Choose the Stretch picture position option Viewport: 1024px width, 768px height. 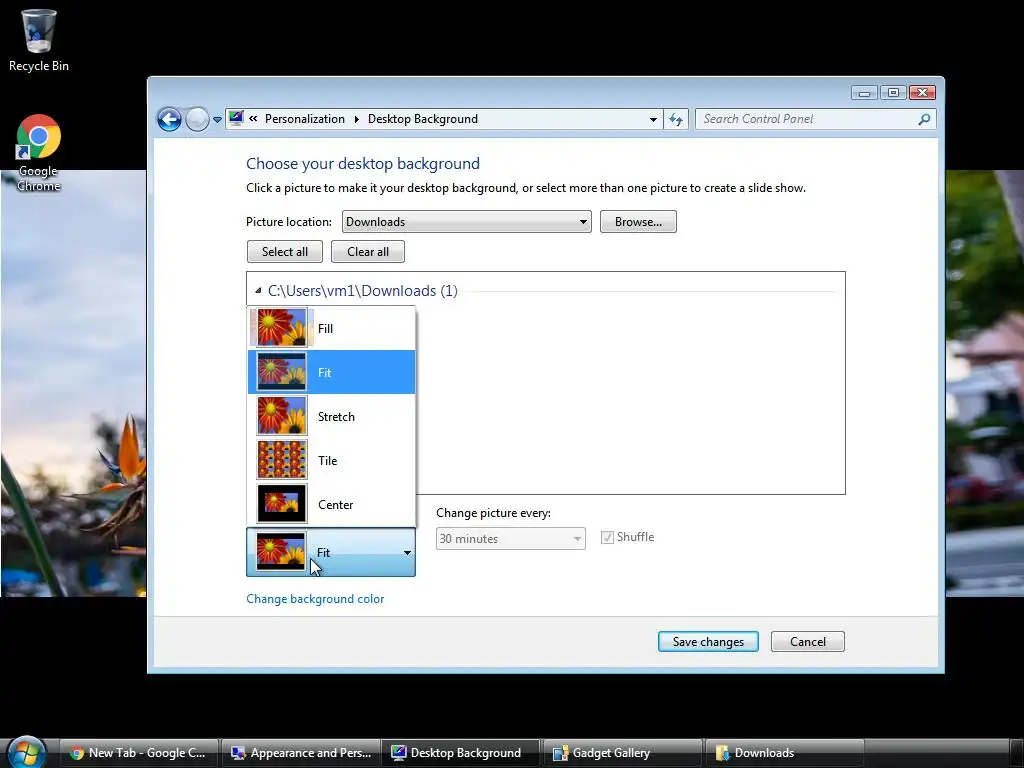click(x=331, y=416)
